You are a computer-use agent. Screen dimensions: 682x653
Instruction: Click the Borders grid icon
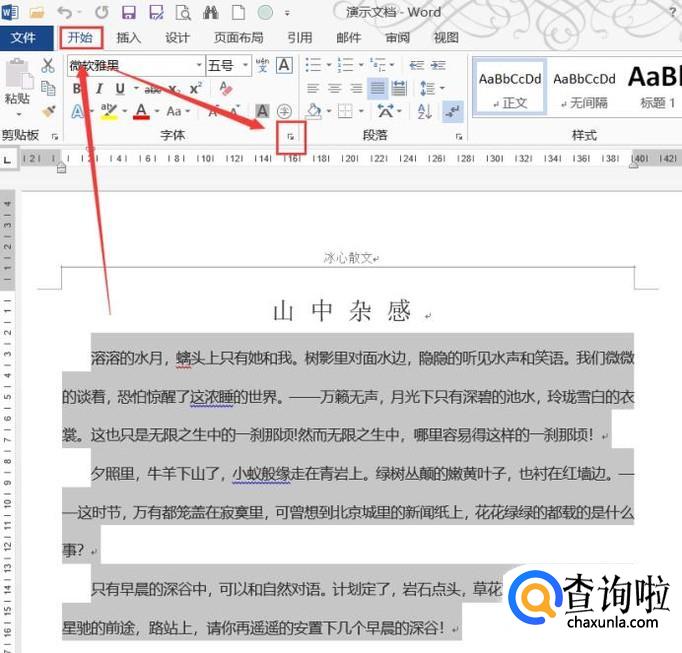pyautogui.click(x=345, y=111)
